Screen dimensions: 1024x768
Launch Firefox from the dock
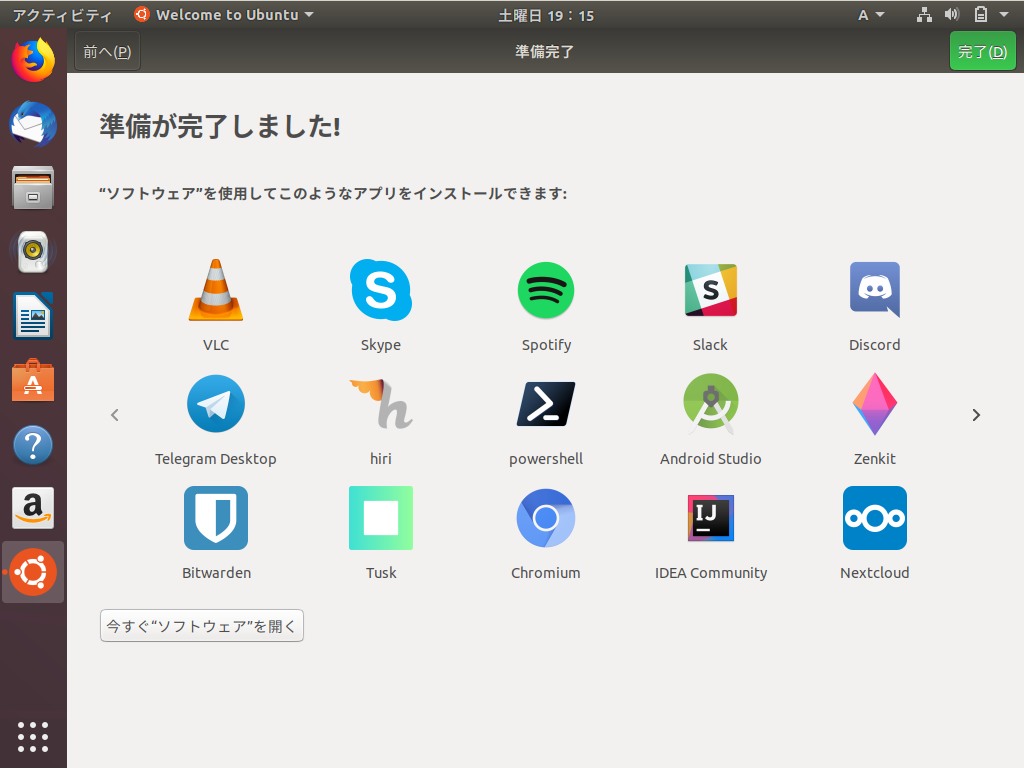click(33, 59)
